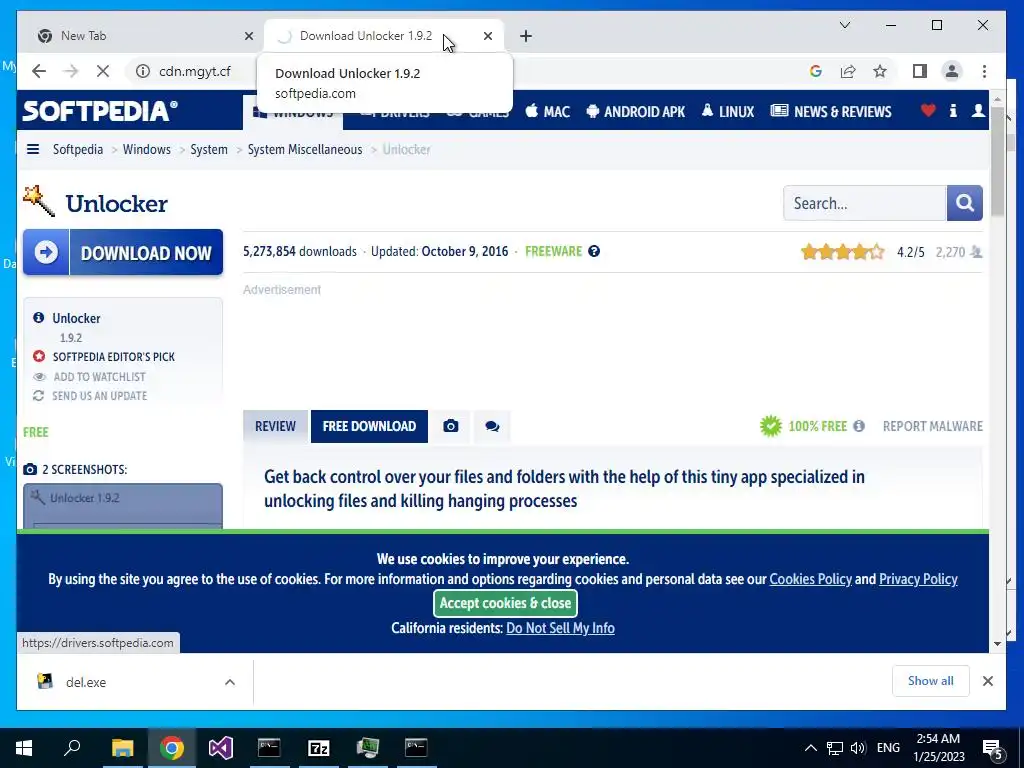The image size is (1024, 768).
Task: Open Windows Start menu
Action: pos(24,748)
